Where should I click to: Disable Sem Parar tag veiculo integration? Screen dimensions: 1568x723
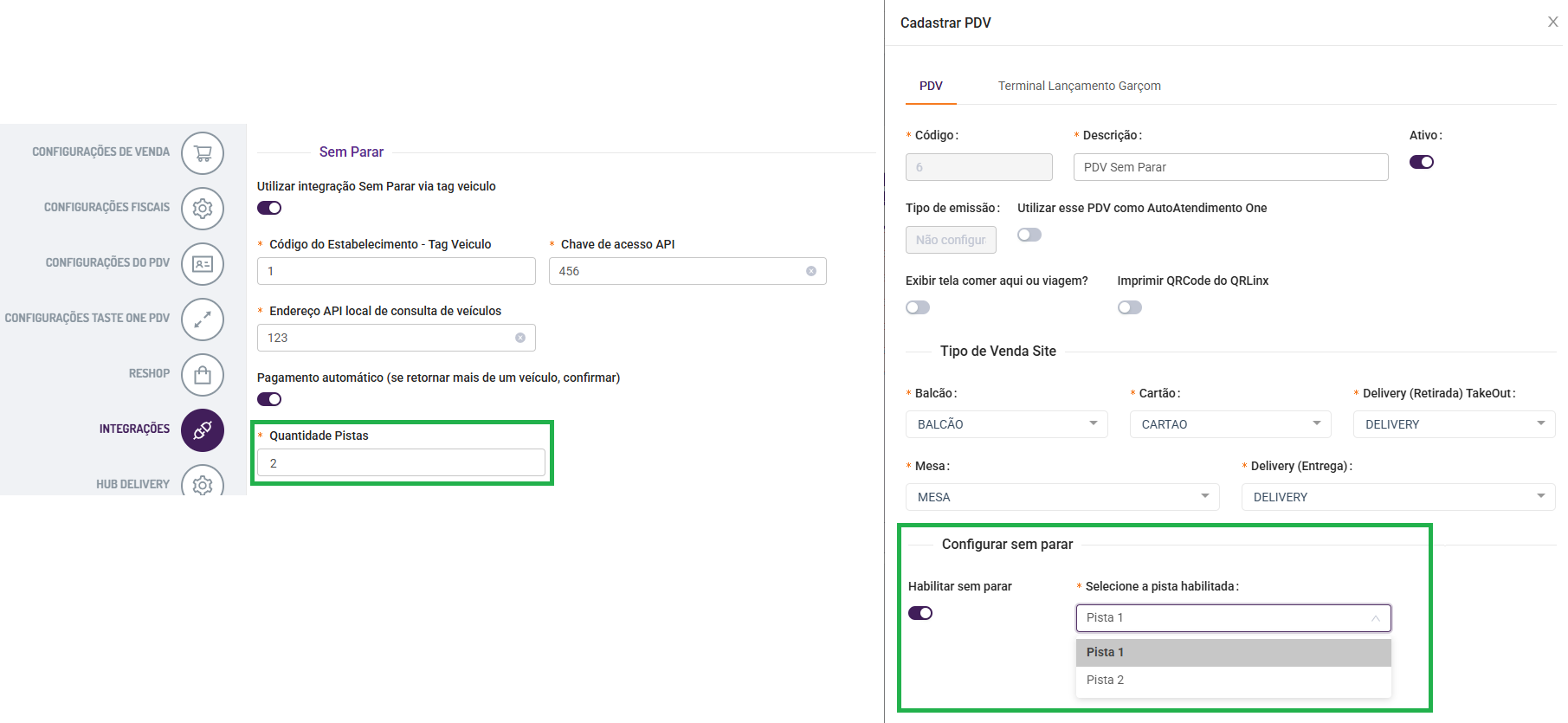coord(269,208)
